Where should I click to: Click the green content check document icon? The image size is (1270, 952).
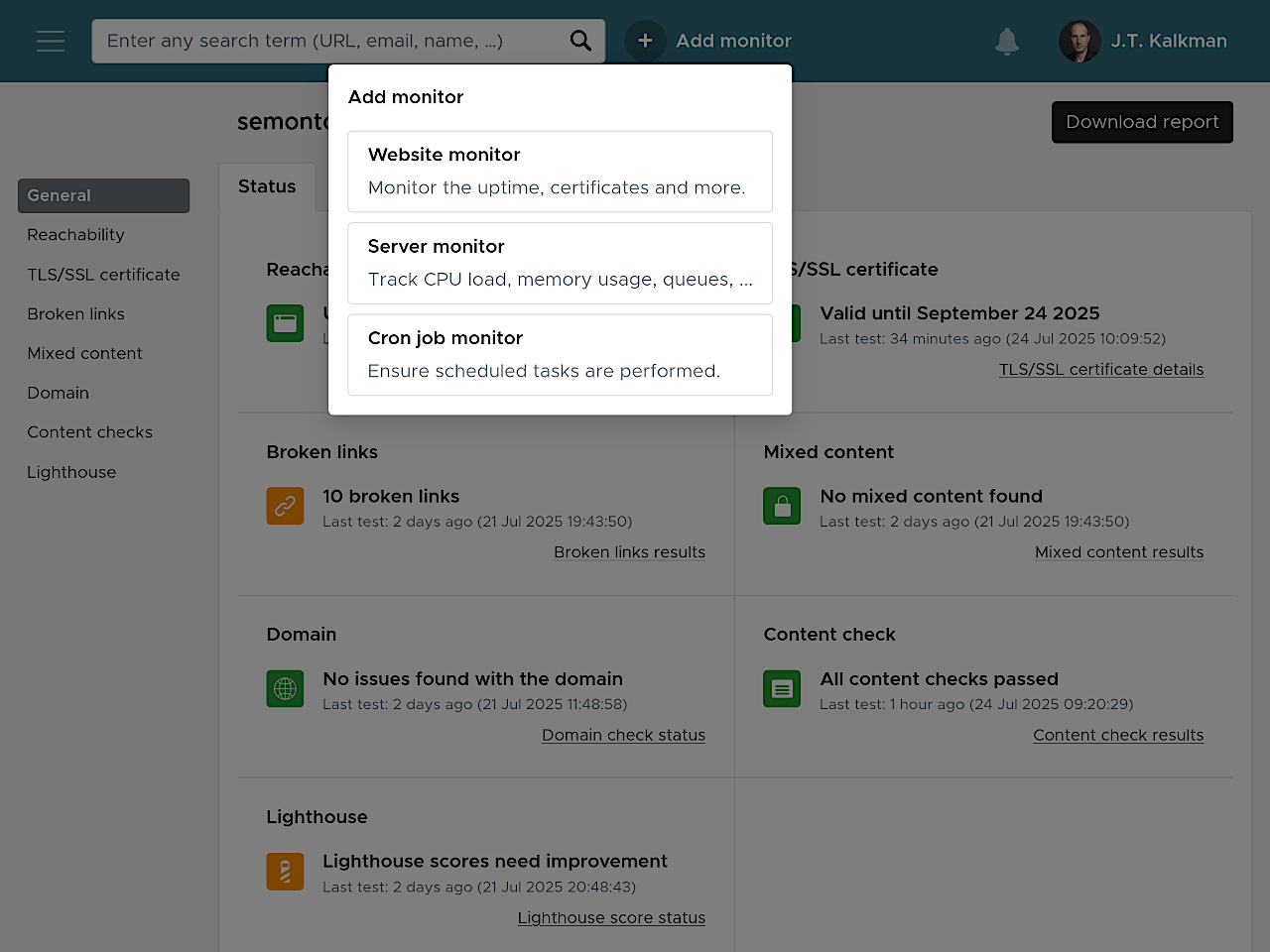(x=782, y=688)
